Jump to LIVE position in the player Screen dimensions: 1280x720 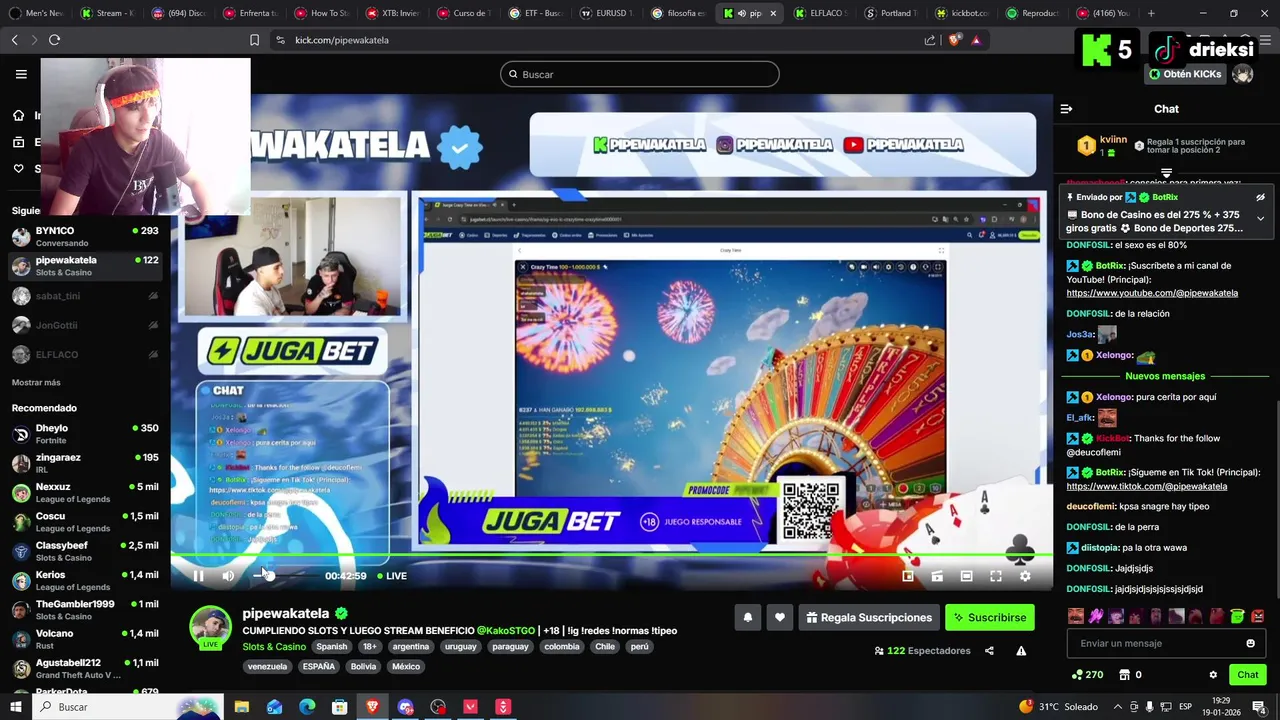point(392,576)
